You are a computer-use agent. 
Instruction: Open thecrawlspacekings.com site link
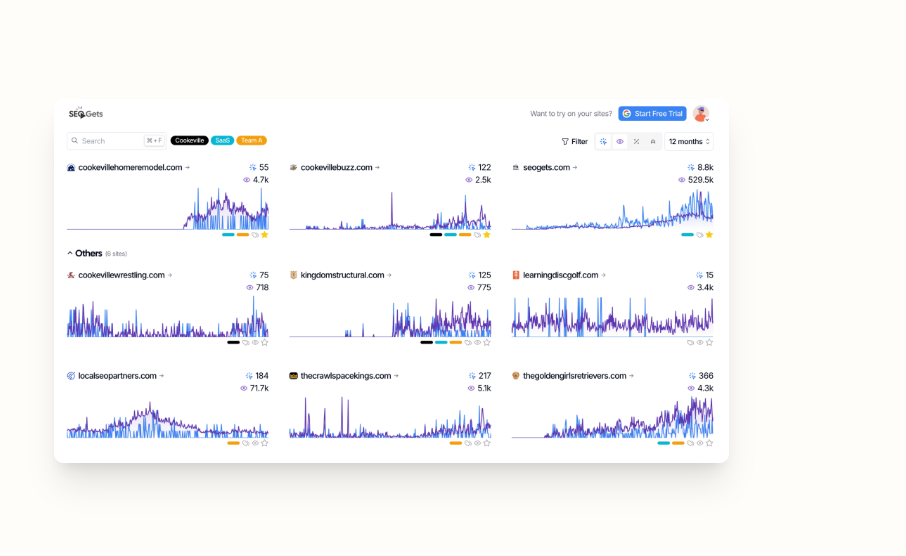346,376
